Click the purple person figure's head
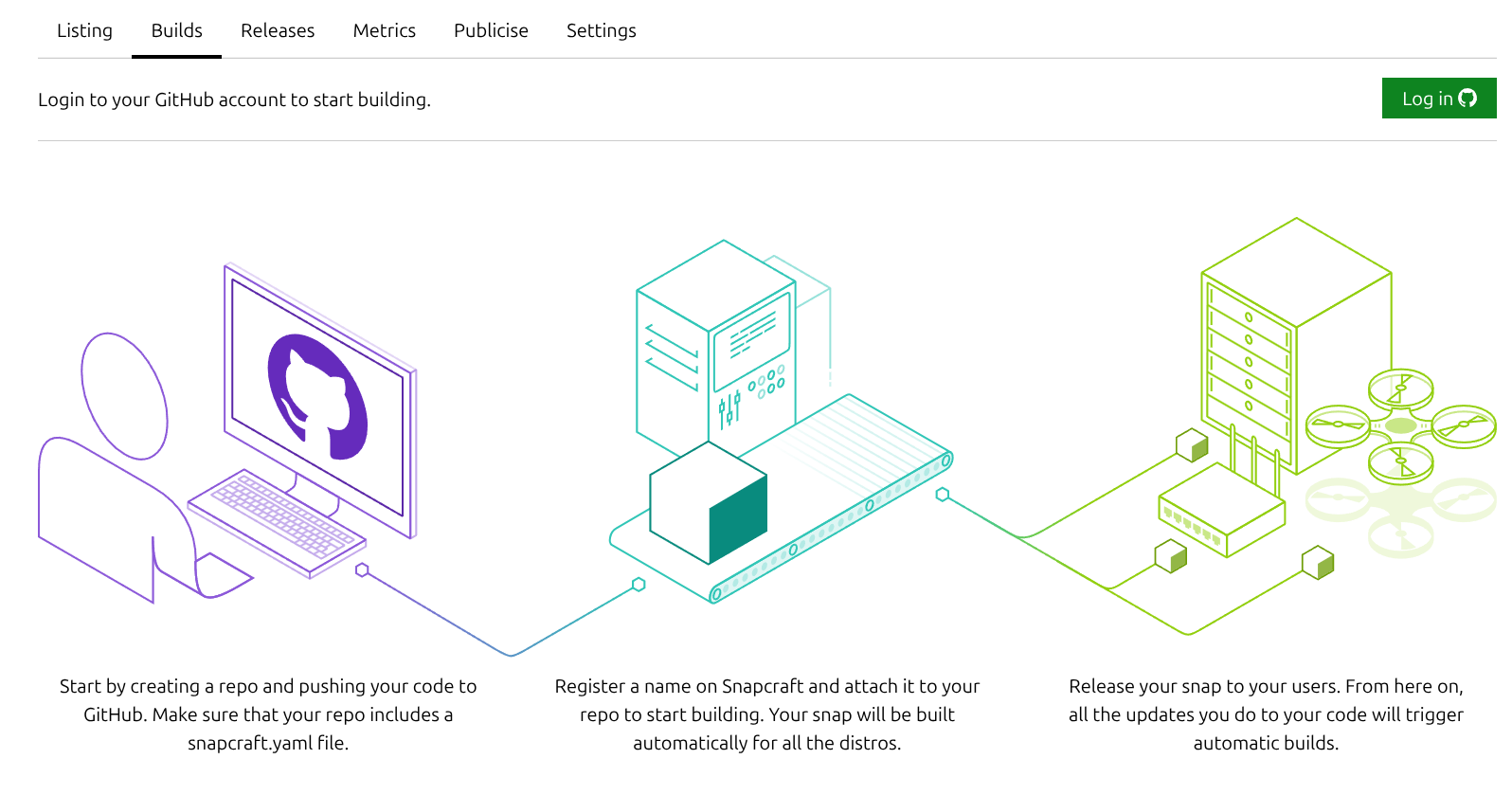The image size is (1512, 795). (124, 395)
